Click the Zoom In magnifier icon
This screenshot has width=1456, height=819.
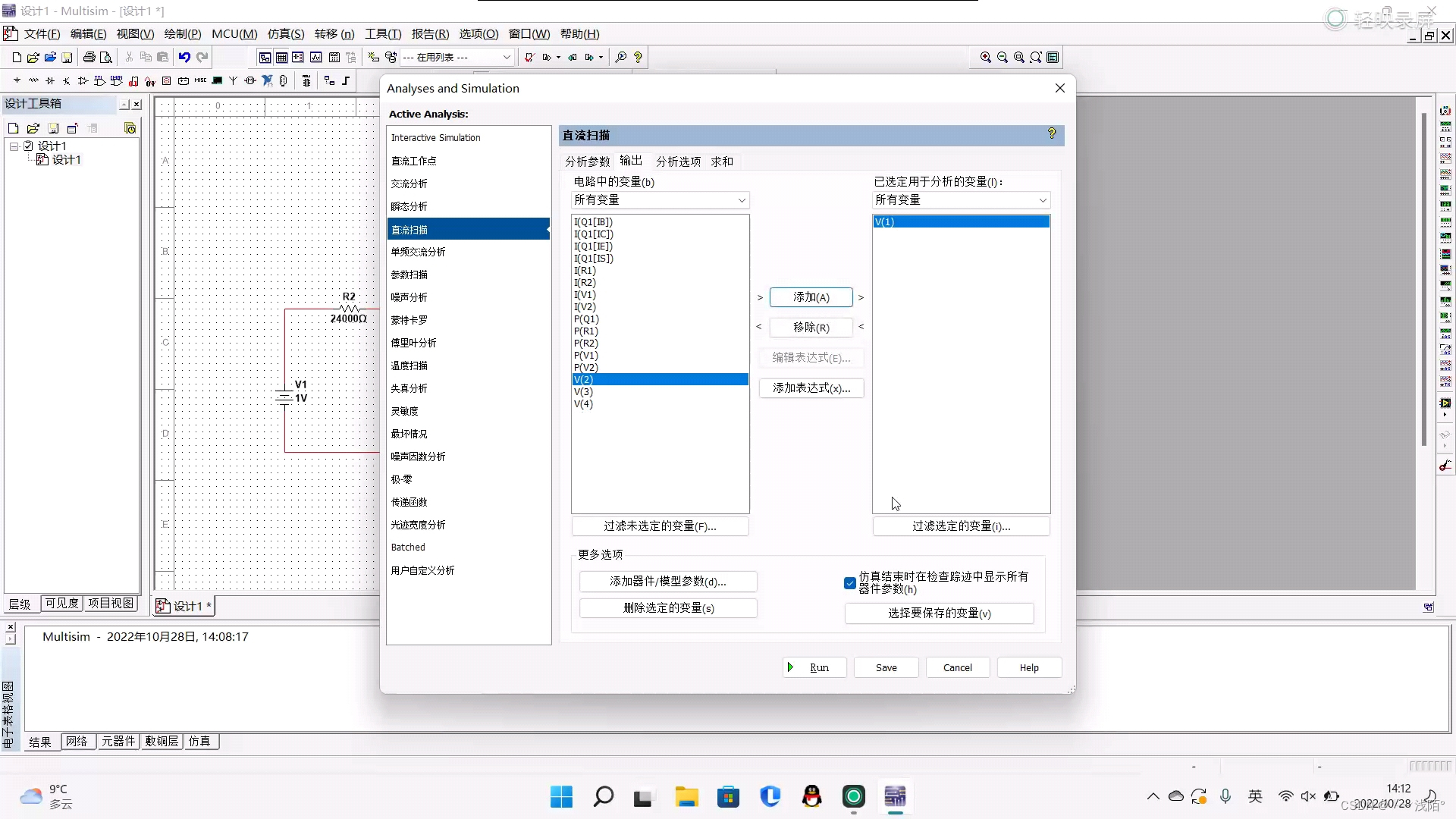pos(985,57)
